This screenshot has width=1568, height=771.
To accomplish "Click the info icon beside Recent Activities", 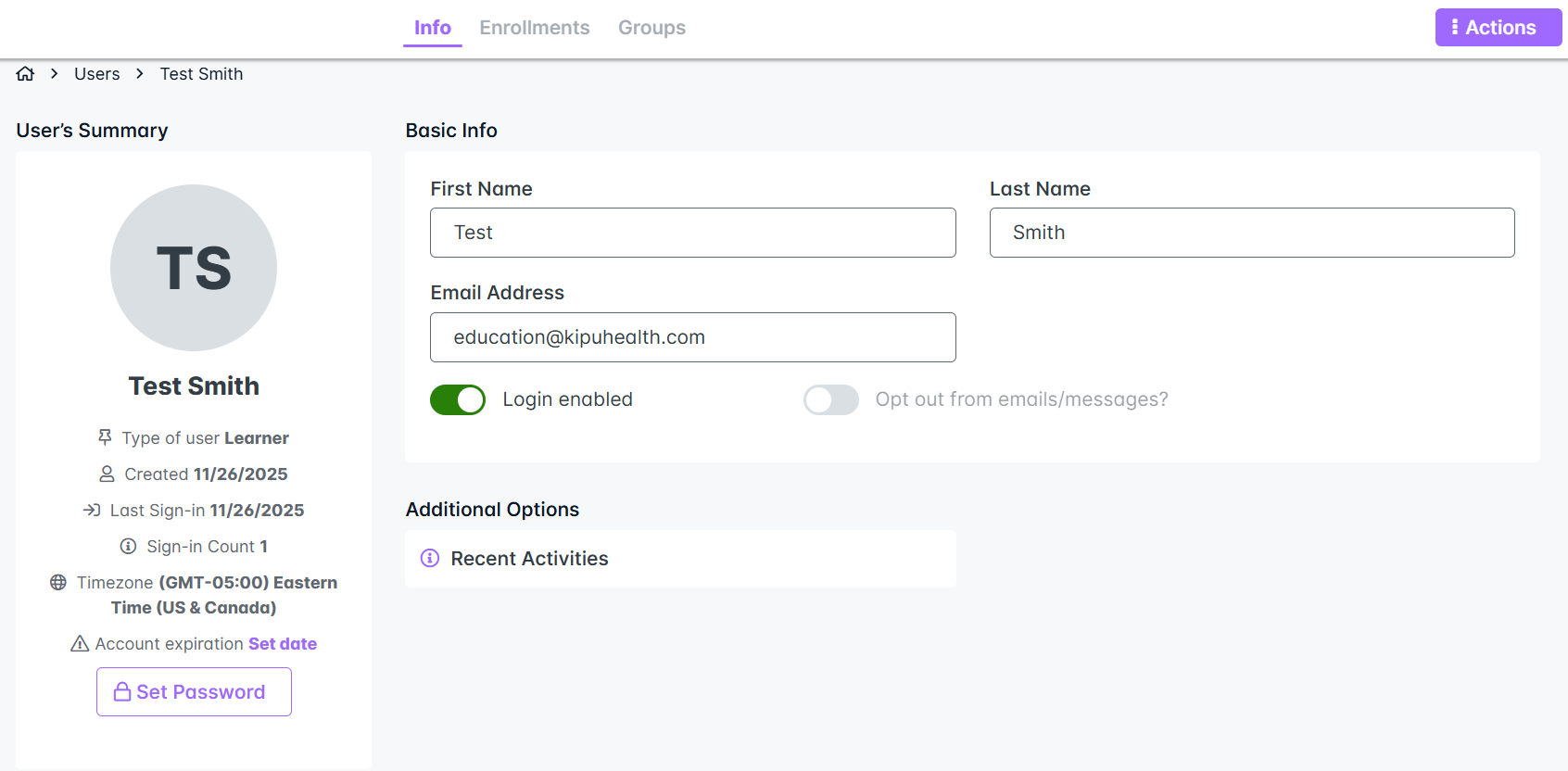I will [x=430, y=558].
